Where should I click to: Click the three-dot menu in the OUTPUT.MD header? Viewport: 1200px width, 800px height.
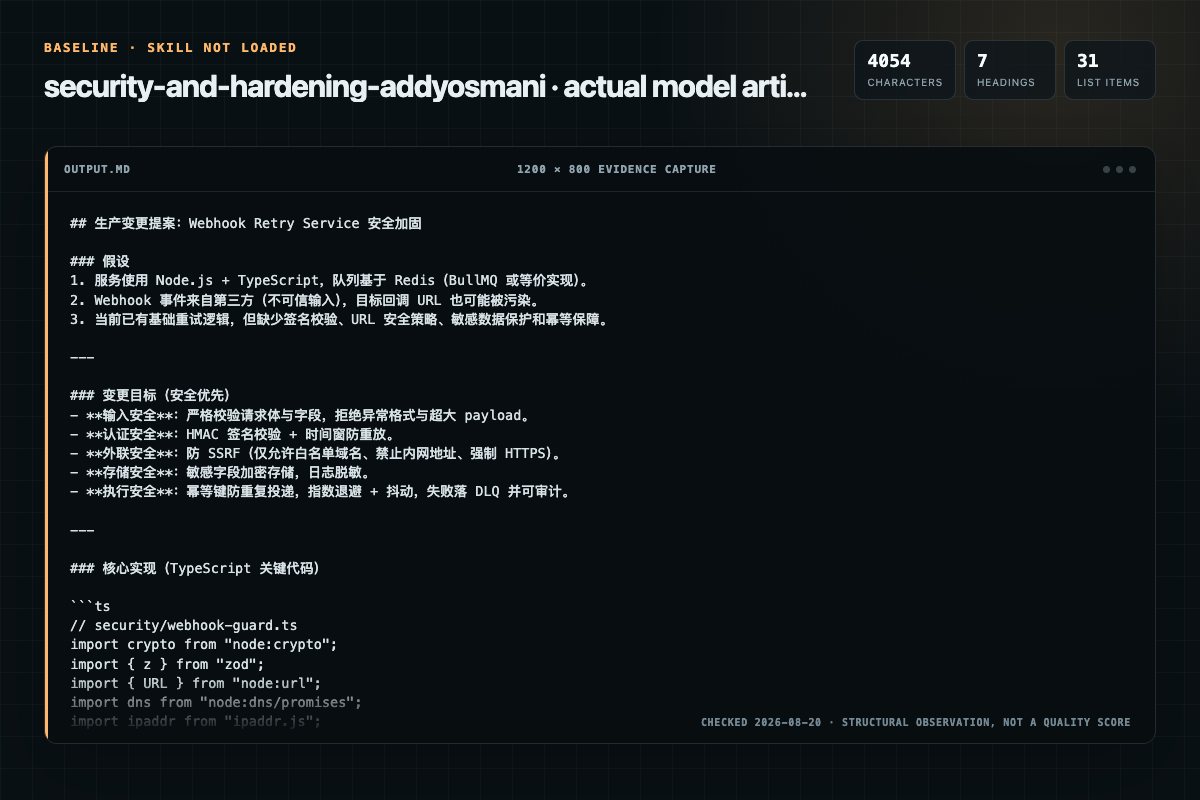coord(1119,169)
